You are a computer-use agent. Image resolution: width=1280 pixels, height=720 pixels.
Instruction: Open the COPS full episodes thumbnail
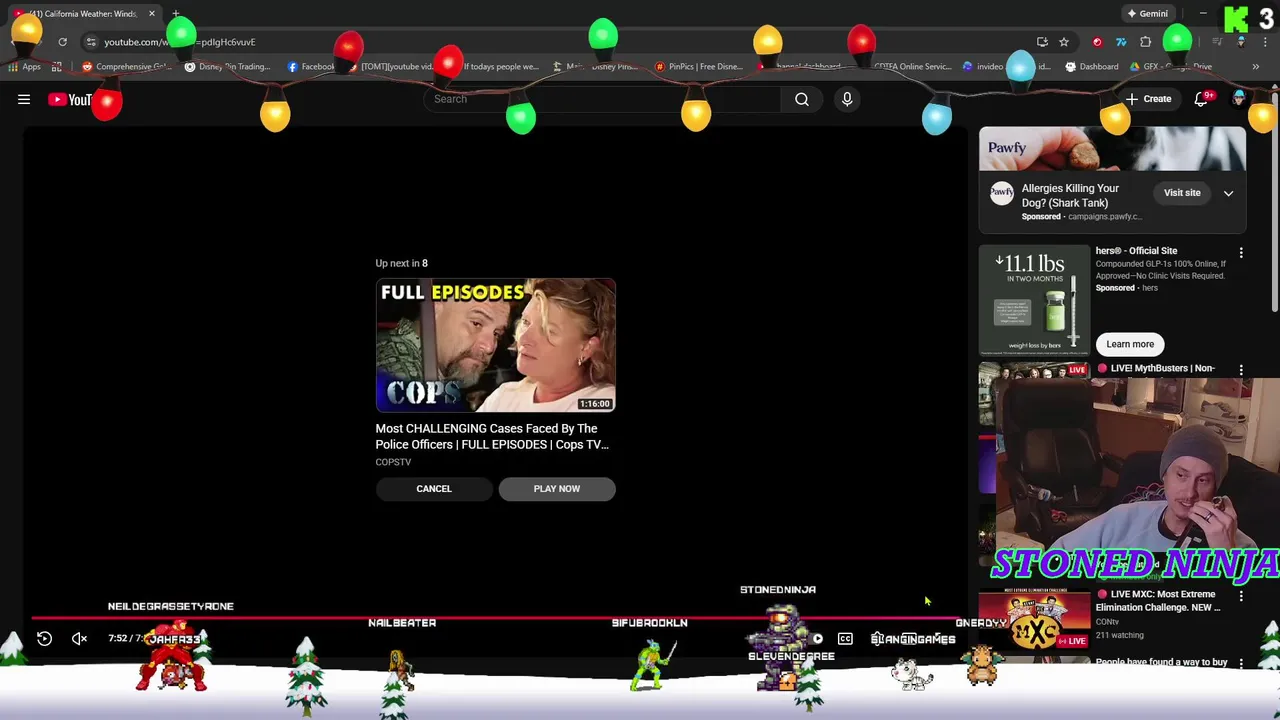click(x=495, y=345)
